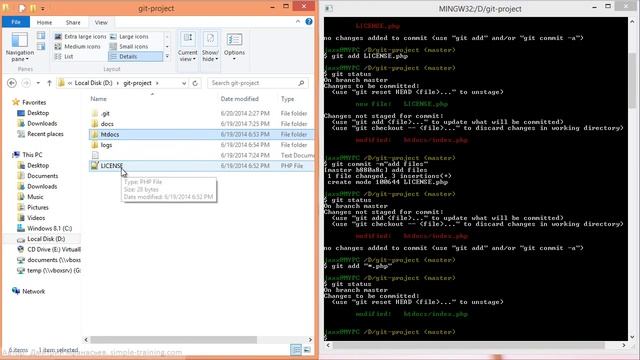The width and height of the screenshot is (640, 360).
Task: Click Local Disk (D:) in address bar
Action: coord(93,83)
